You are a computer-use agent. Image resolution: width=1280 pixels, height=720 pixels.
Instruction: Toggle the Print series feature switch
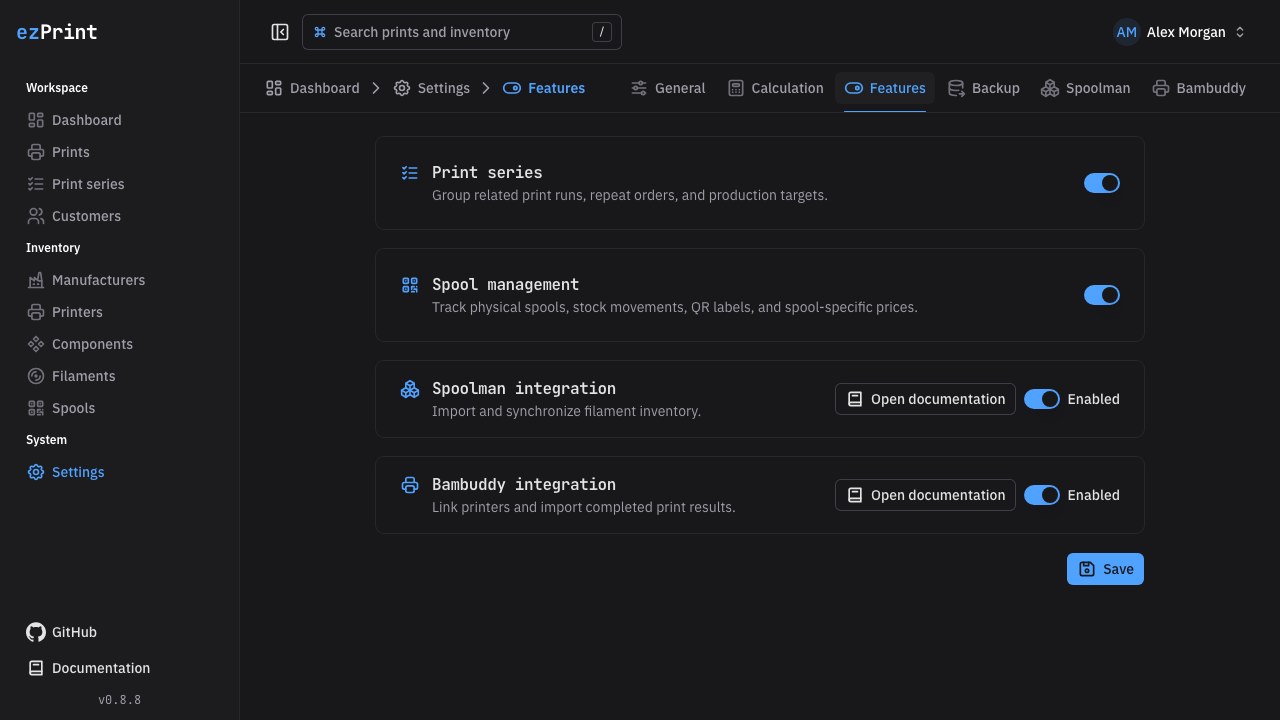1102,183
